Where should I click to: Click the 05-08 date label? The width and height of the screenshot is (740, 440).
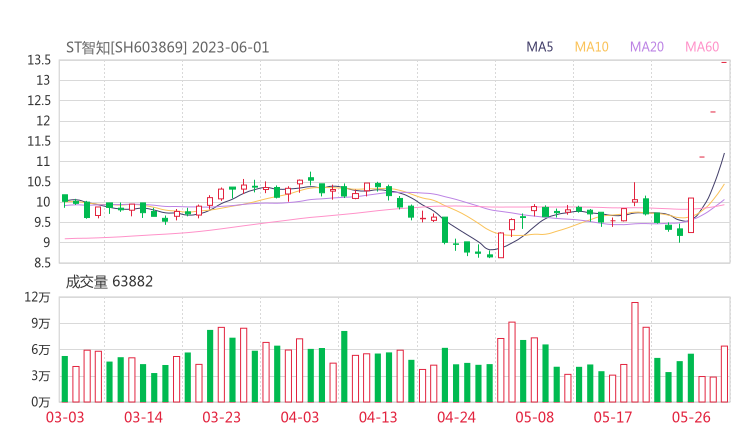[535, 417]
